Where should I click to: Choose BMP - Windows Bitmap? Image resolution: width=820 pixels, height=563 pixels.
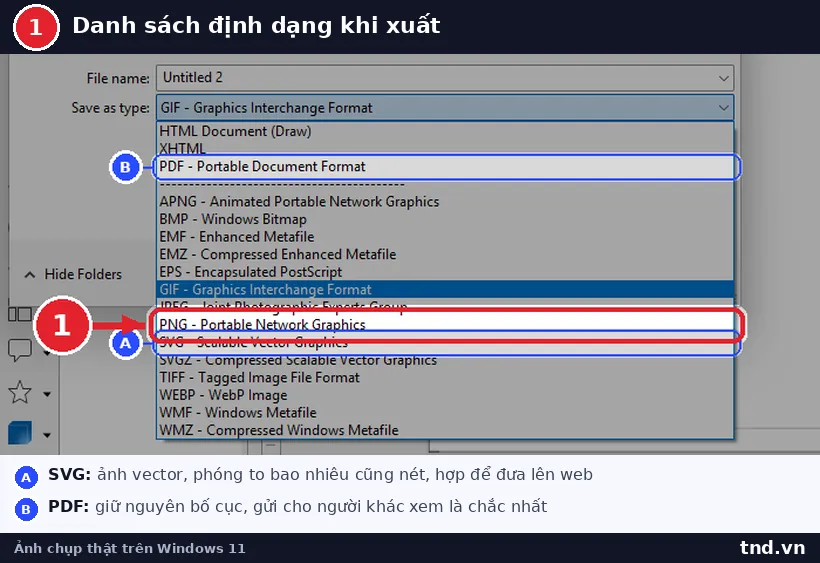point(445,220)
